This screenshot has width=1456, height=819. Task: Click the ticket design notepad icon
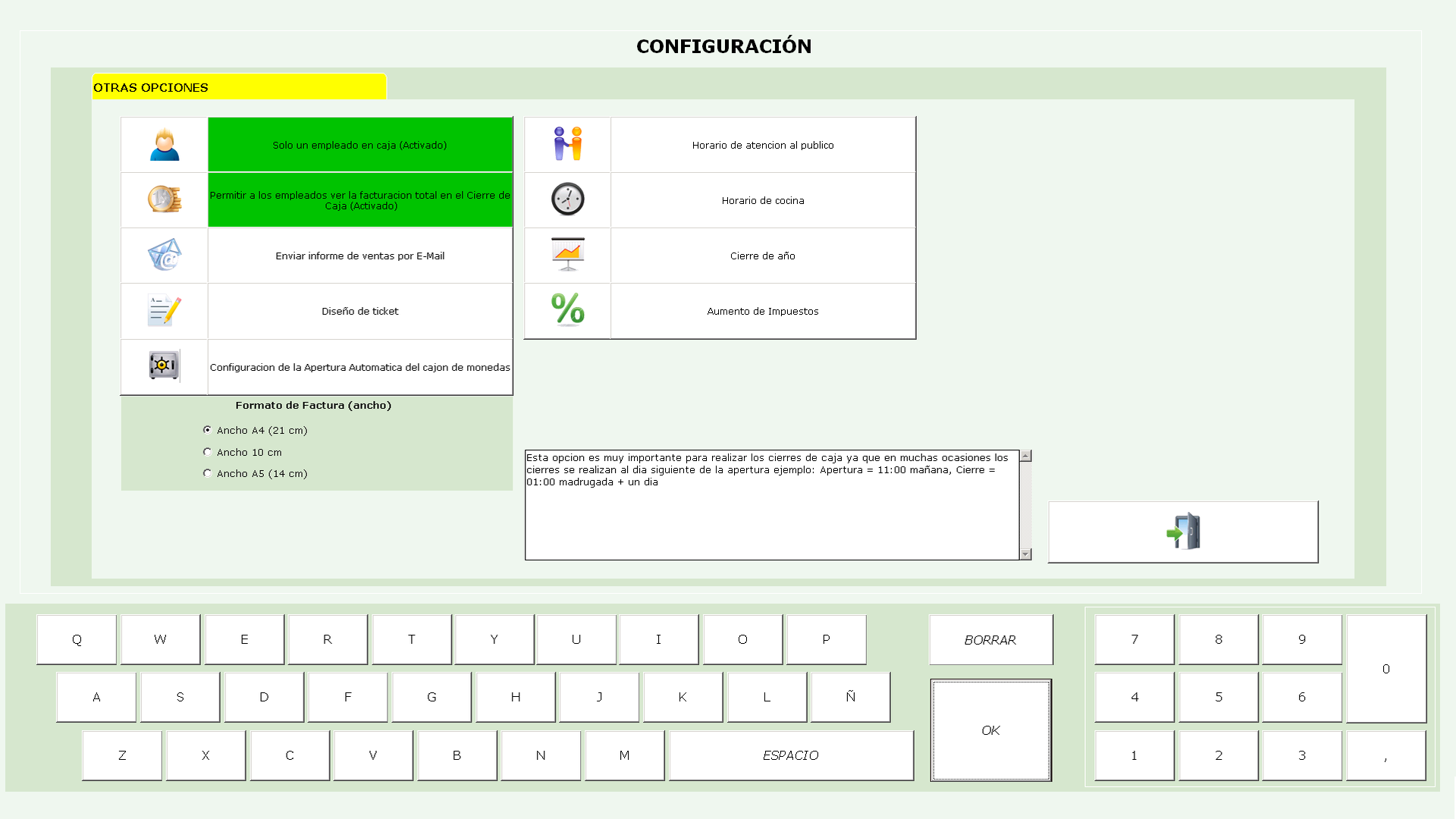tap(165, 311)
